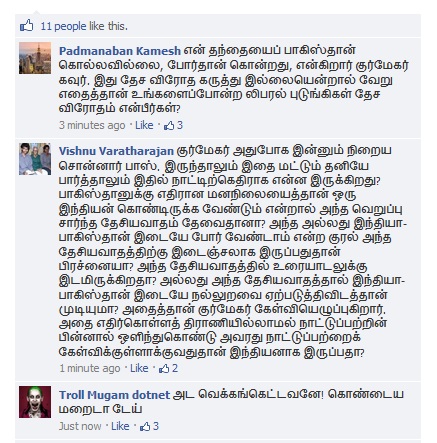Show the 2 likes on Vishnu's comment

coord(168,368)
